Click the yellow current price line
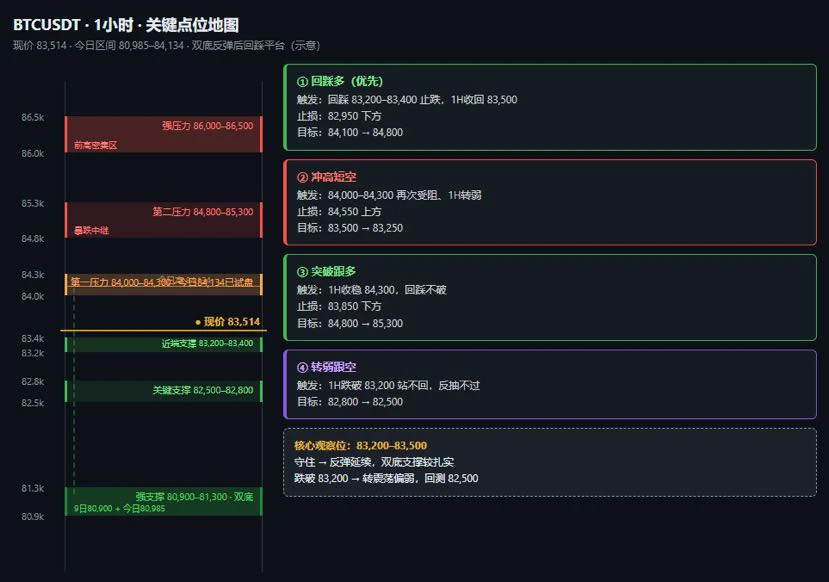The height and width of the screenshot is (582, 829). [x=163, y=330]
